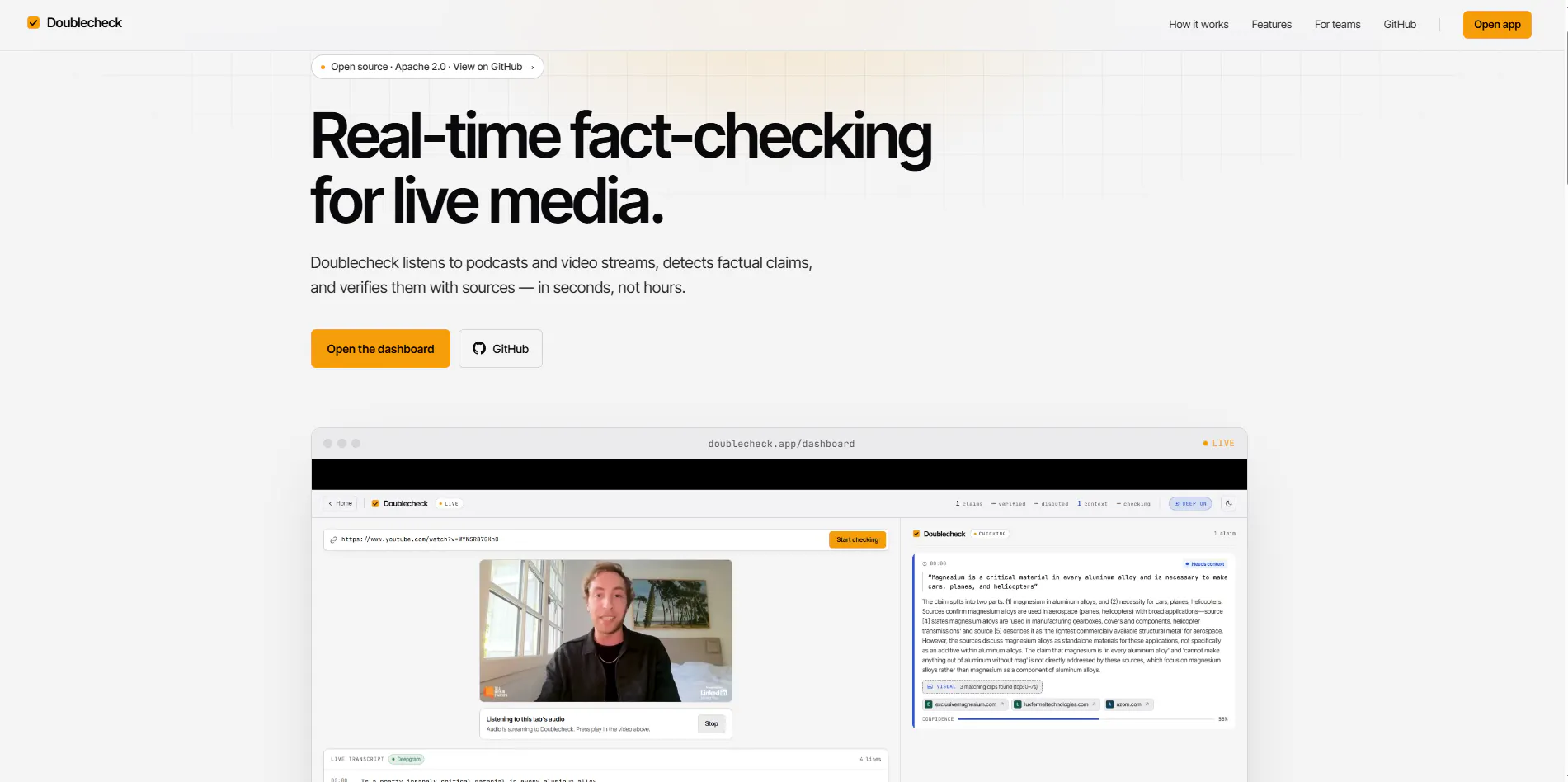Toggle dark mode with the moon icon
Viewport: 1568px width, 782px height.
point(1229,503)
